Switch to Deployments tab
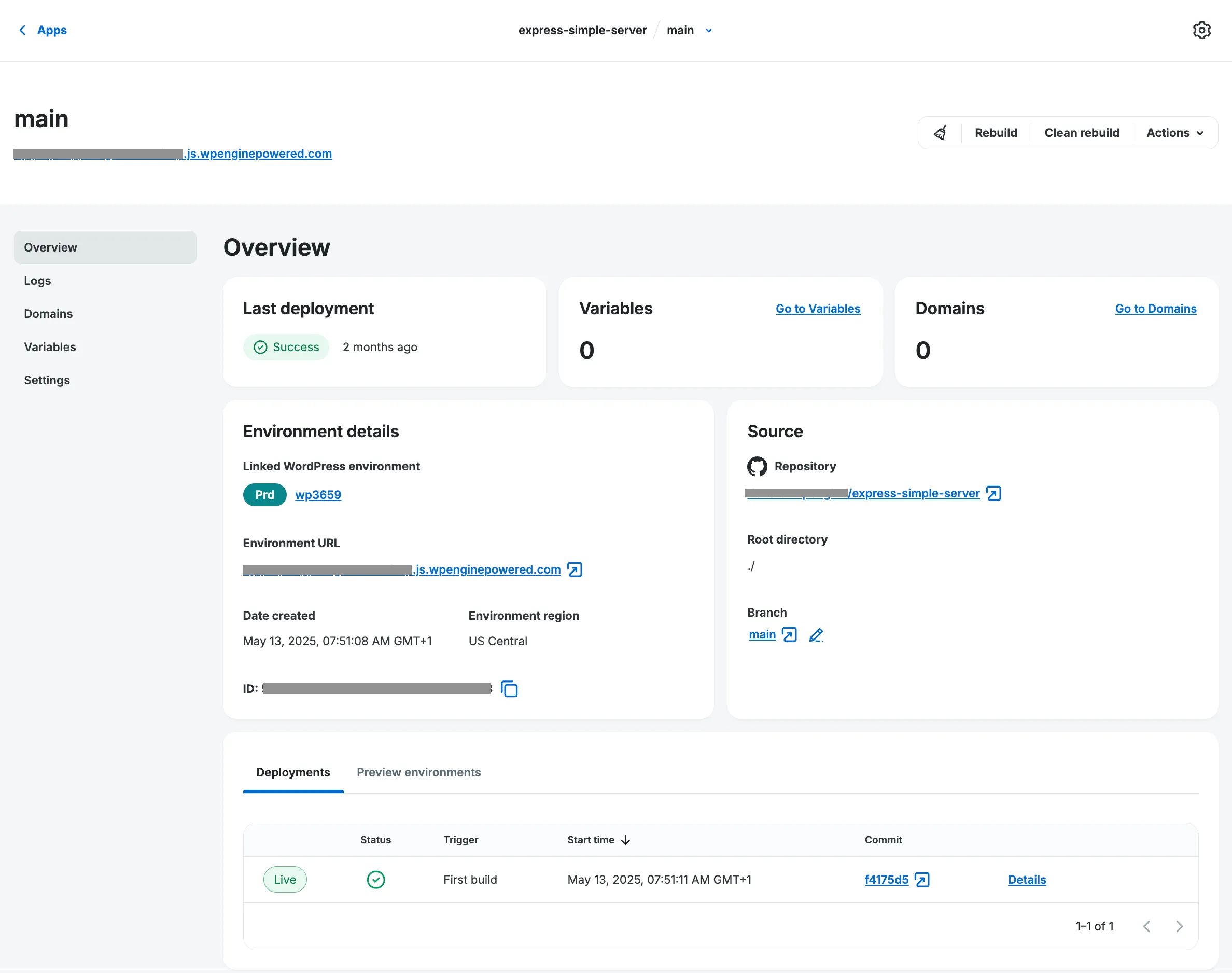This screenshot has width=1232, height=973. click(x=293, y=772)
